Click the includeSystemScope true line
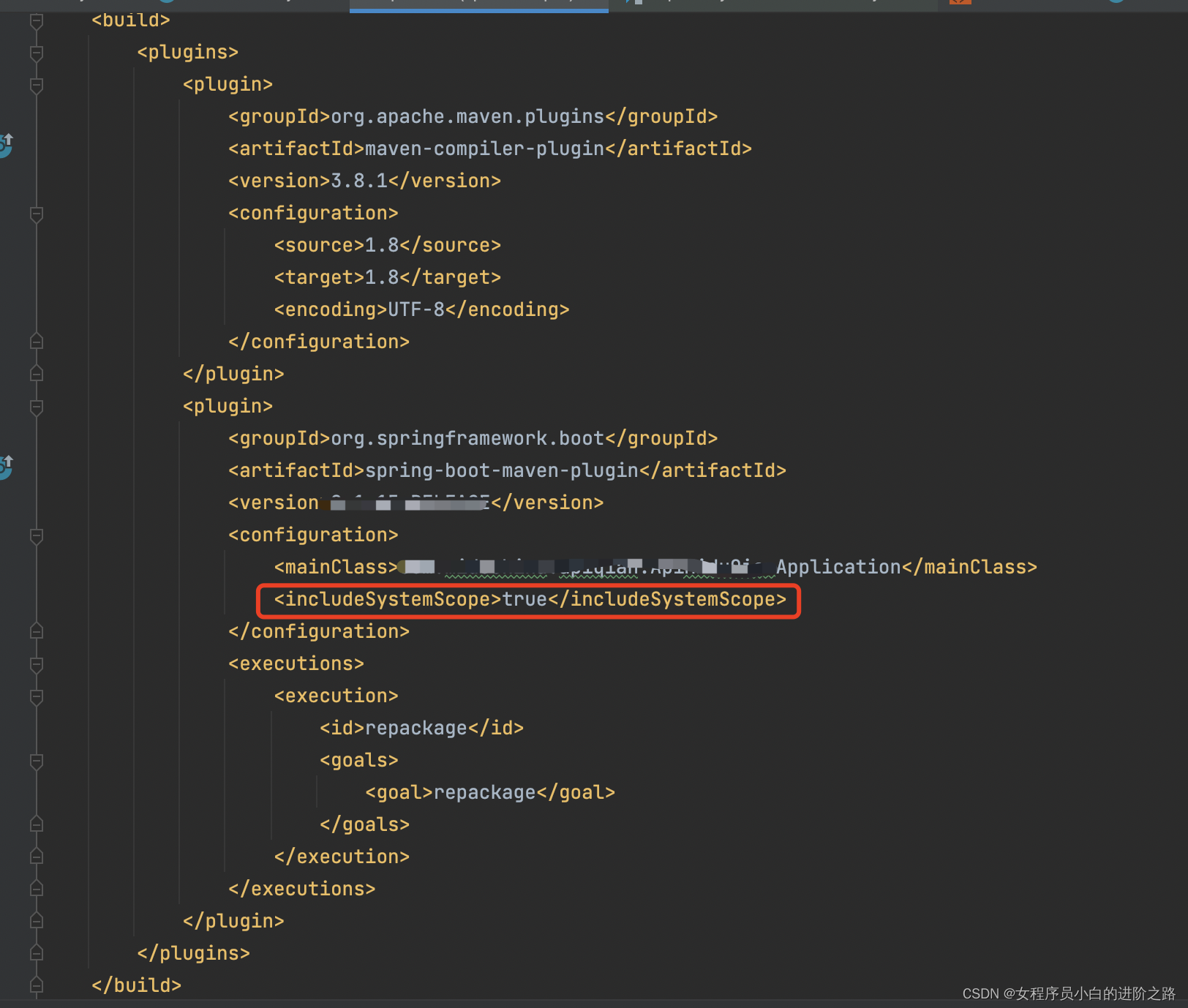Image resolution: width=1188 pixels, height=1008 pixels. coord(530,600)
